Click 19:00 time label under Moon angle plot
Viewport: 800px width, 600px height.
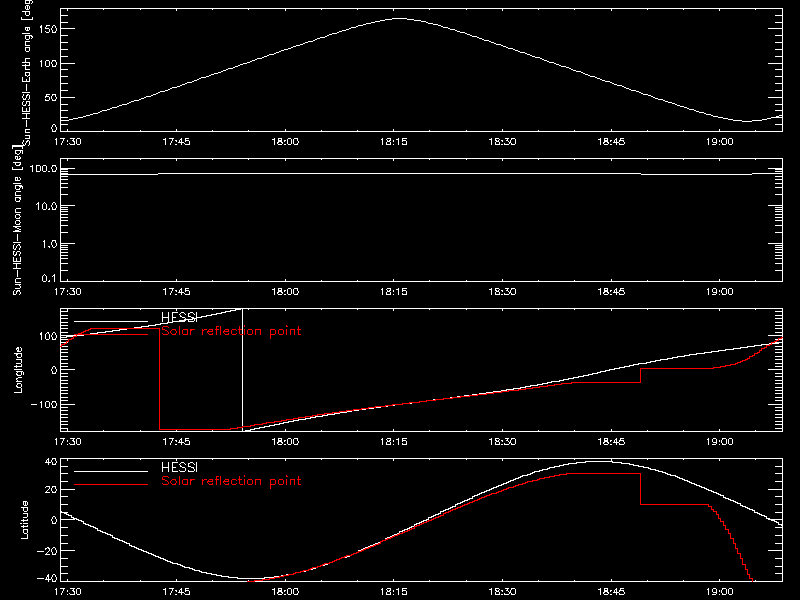[x=719, y=291]
